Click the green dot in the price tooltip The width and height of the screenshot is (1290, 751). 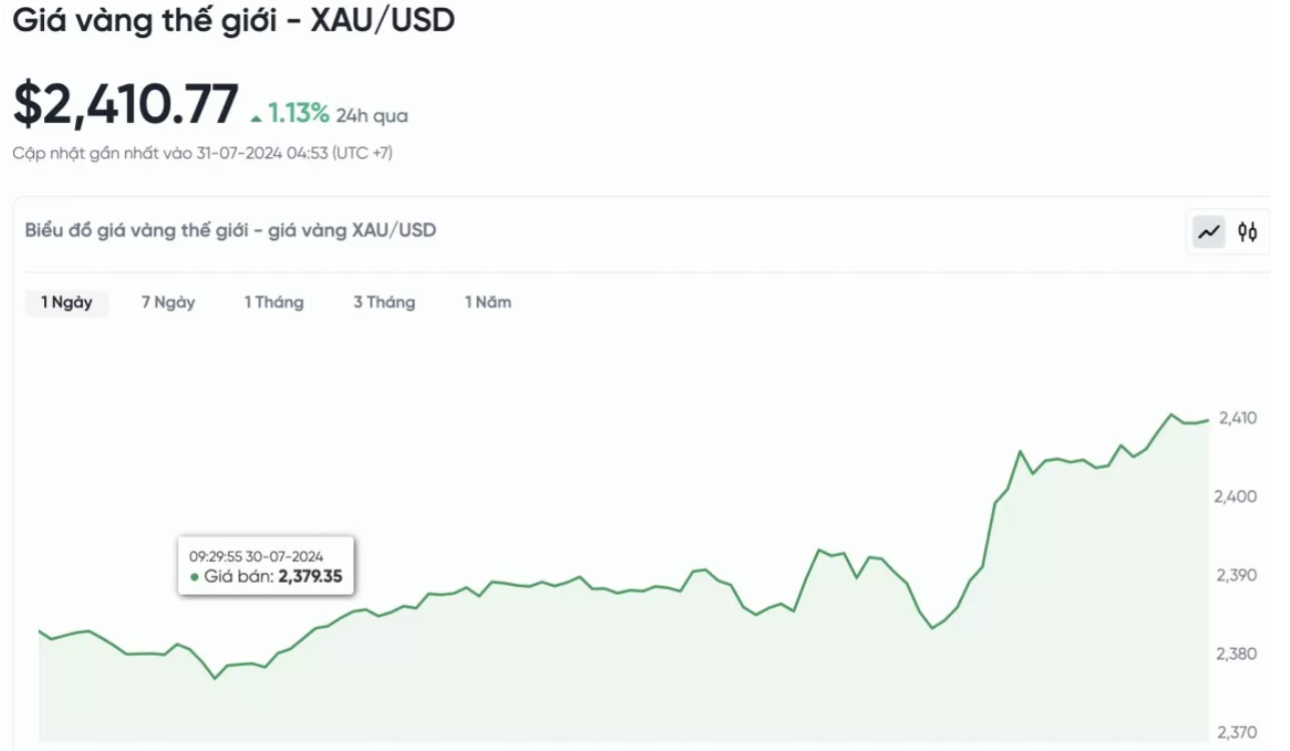[x=194, y=577]
